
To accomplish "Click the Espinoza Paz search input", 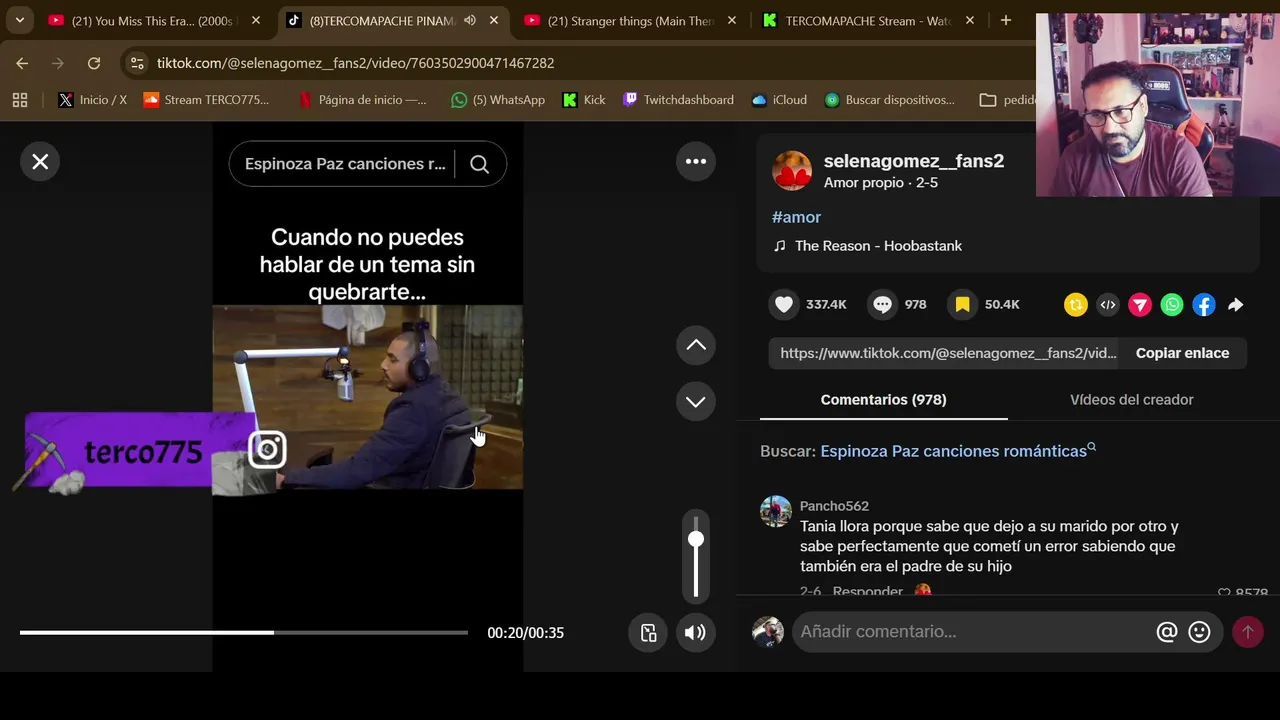I will click(x=345, y=164).
